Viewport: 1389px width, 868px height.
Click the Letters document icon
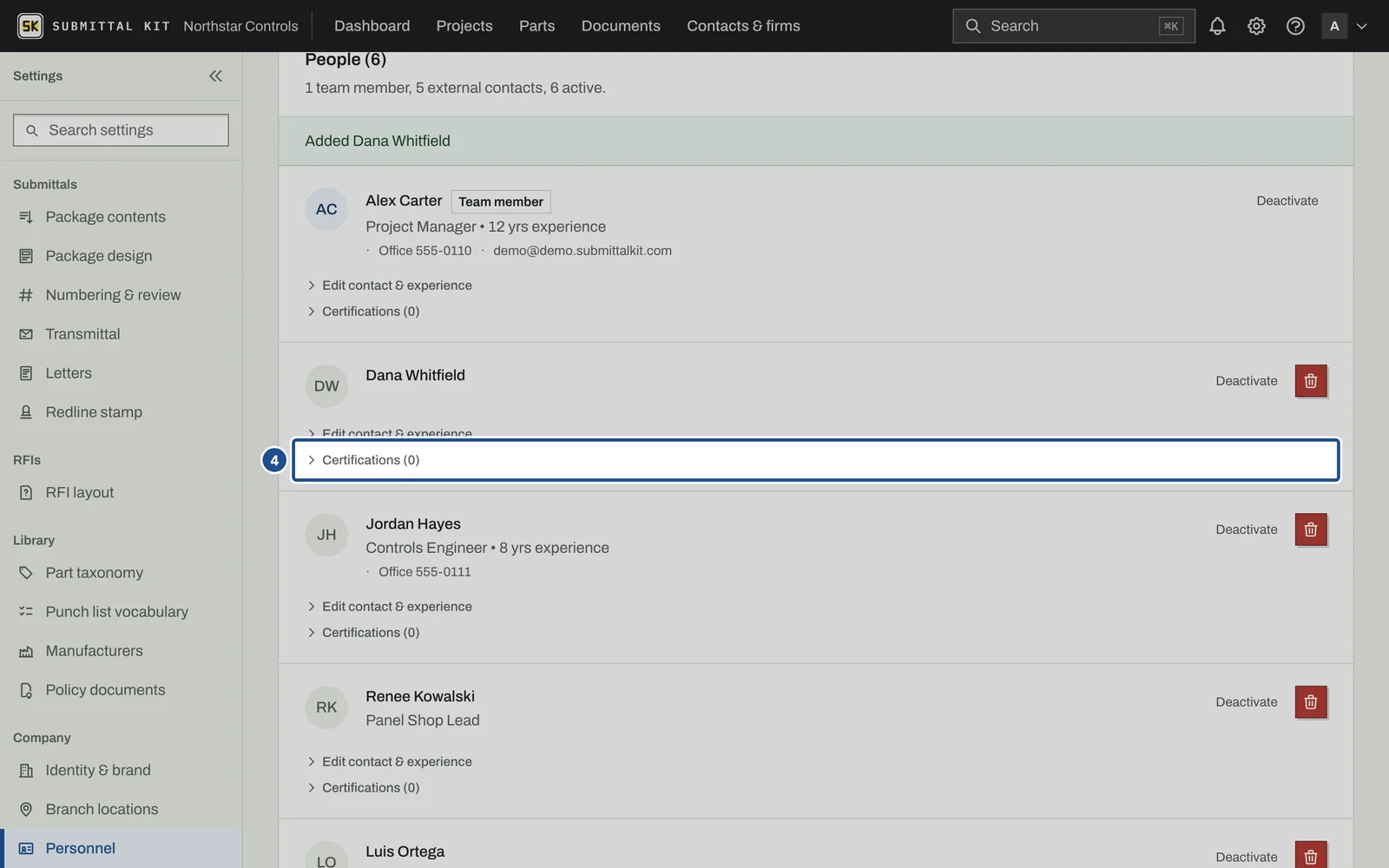pyautogui.click(x=26, y=373)
